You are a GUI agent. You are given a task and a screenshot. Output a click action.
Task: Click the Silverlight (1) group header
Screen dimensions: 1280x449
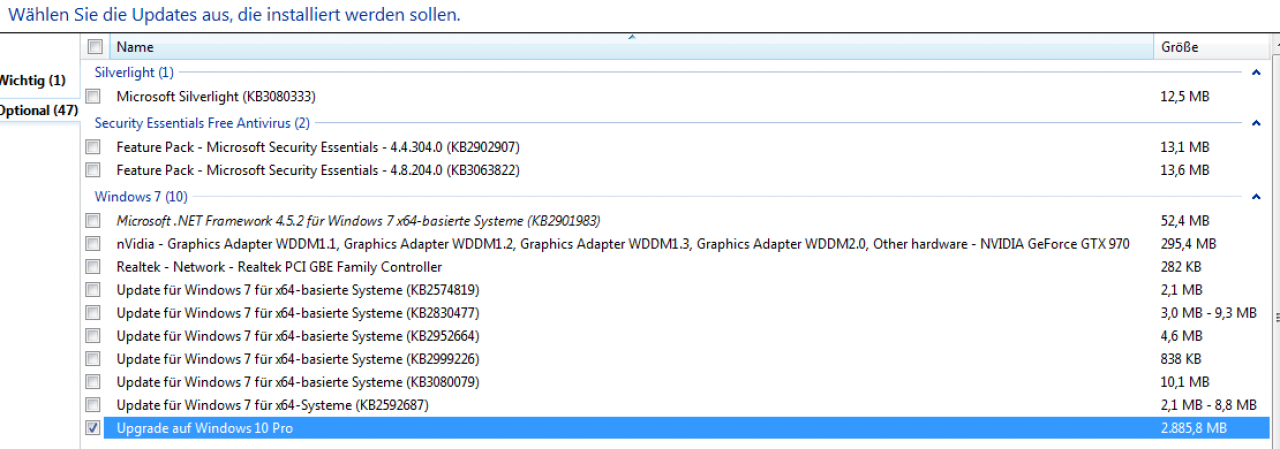pyautogui.click(x=134, y=72)
